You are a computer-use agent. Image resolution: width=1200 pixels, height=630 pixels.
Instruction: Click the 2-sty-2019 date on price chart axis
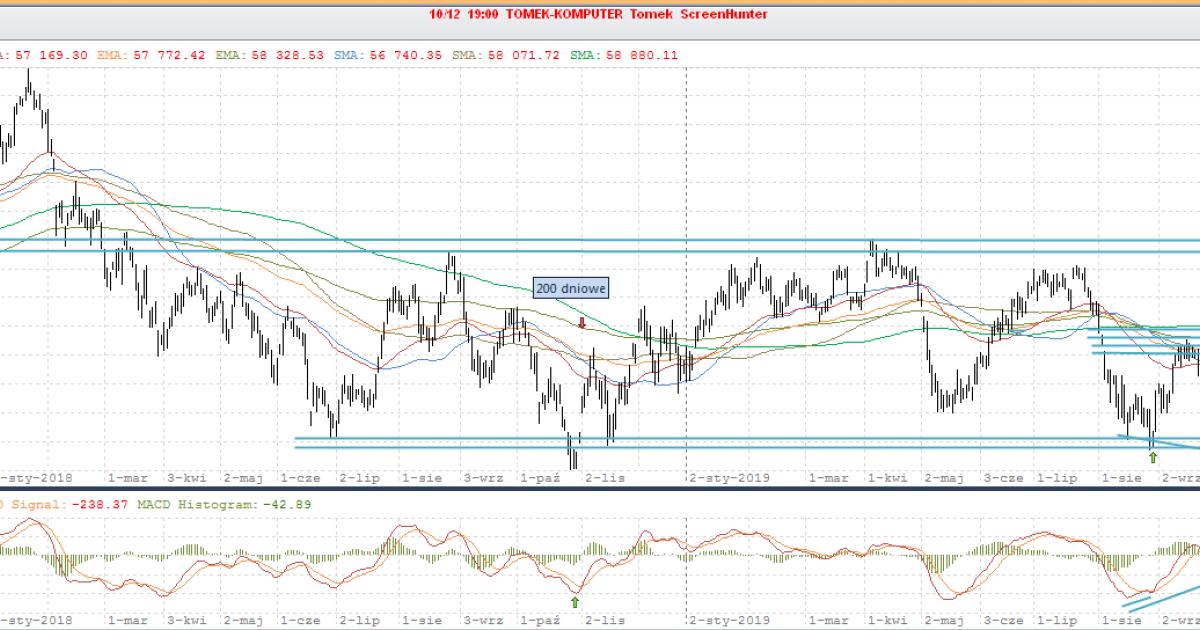click(x=726, y=478)
